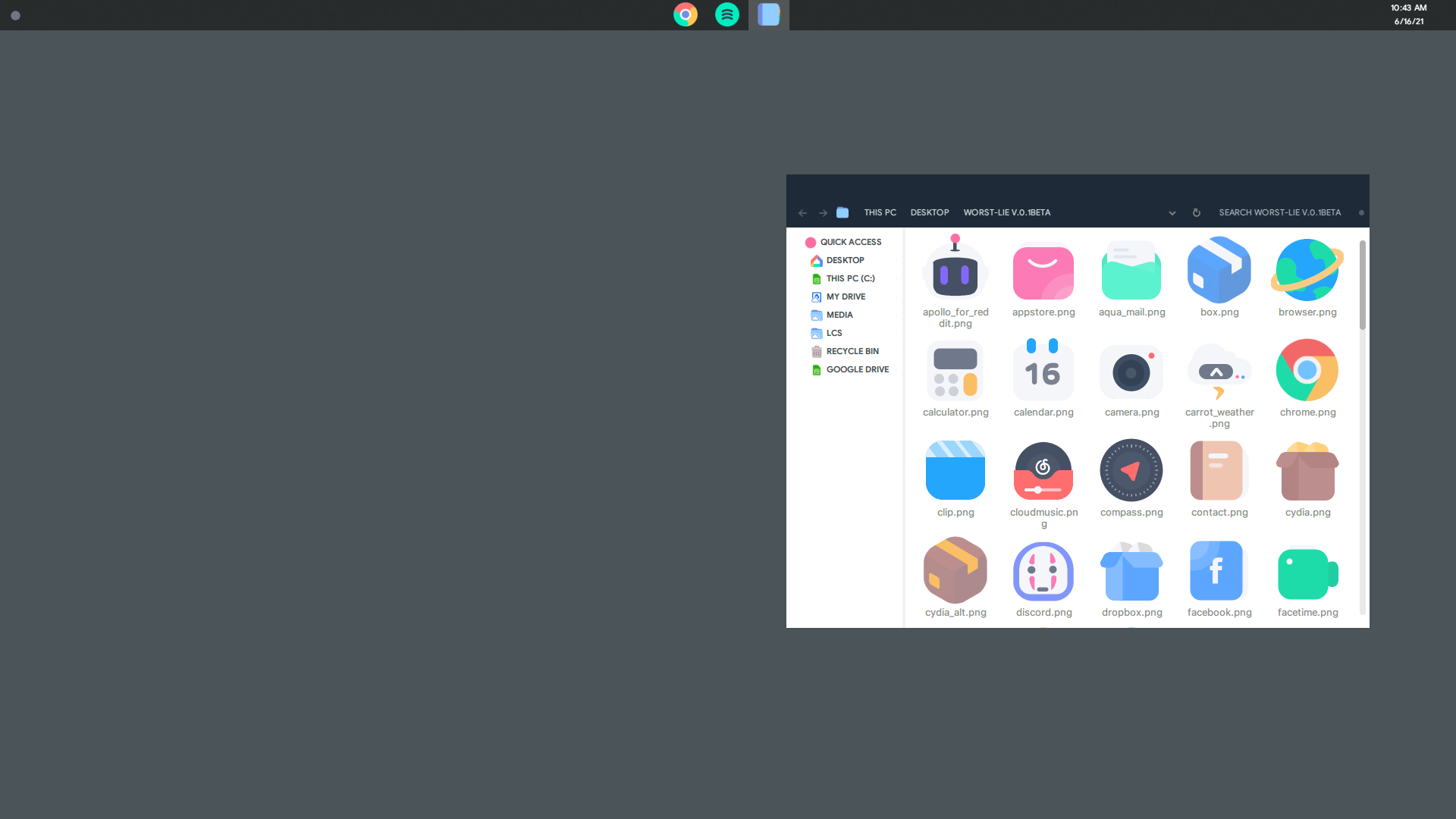The width and height of the screenshot is (1456, 819).
Task: Select the facetime.png green icon
Action: pos(1307,574)
